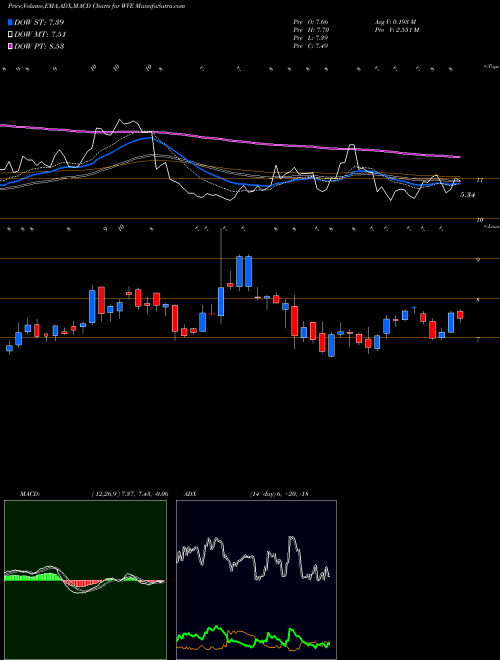500x660 pixels.
Task: Click the 5.34 value label on chart
Action: 467,195
